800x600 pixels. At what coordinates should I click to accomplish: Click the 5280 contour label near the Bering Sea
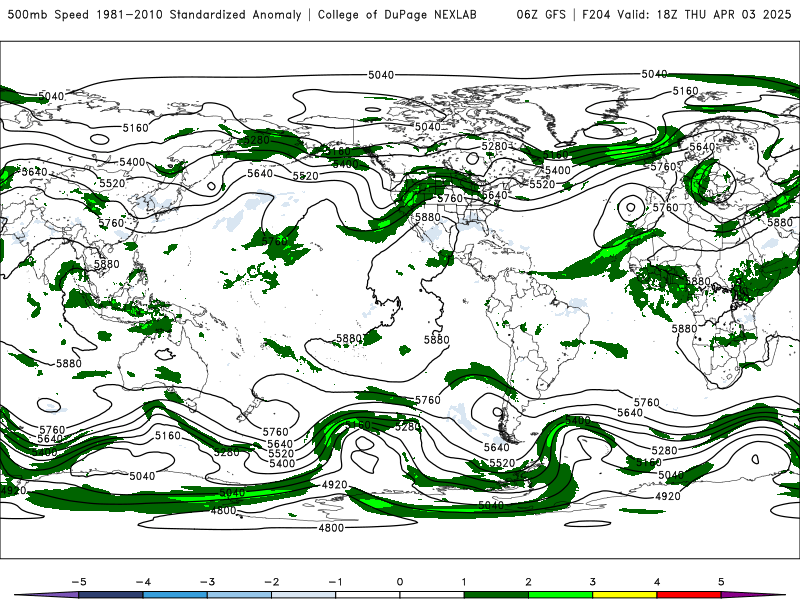[x=257, y=140]
